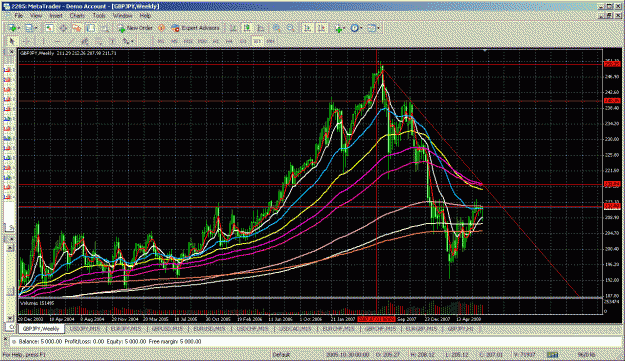Image resolution: width=625 pixels, height=361 pixels.
Task: Switch to M5 timeframe
Action: [x=174, y=41]
